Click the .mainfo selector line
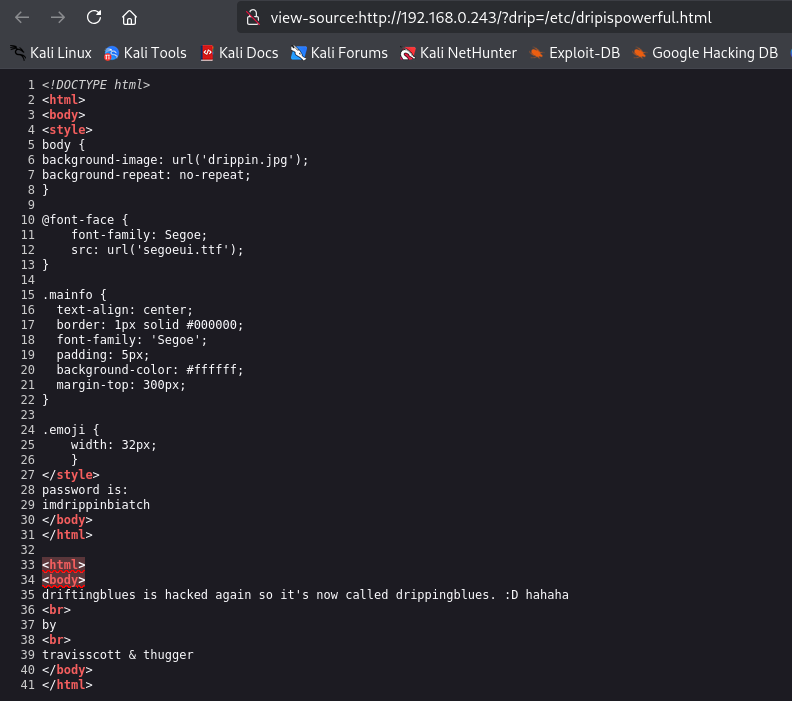The height and width of the screenshot is (701, 792). click(74, 295)
